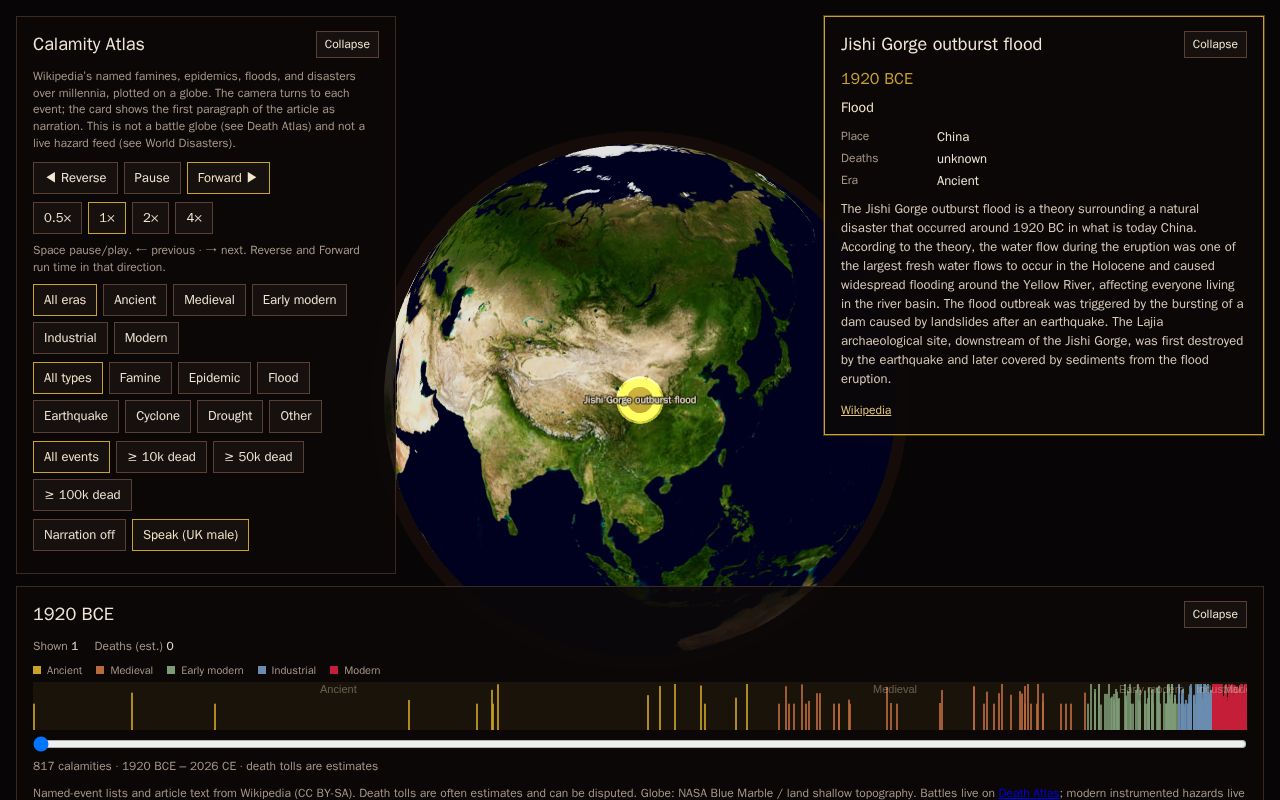Filter events to Modern era

pos(146,338)
